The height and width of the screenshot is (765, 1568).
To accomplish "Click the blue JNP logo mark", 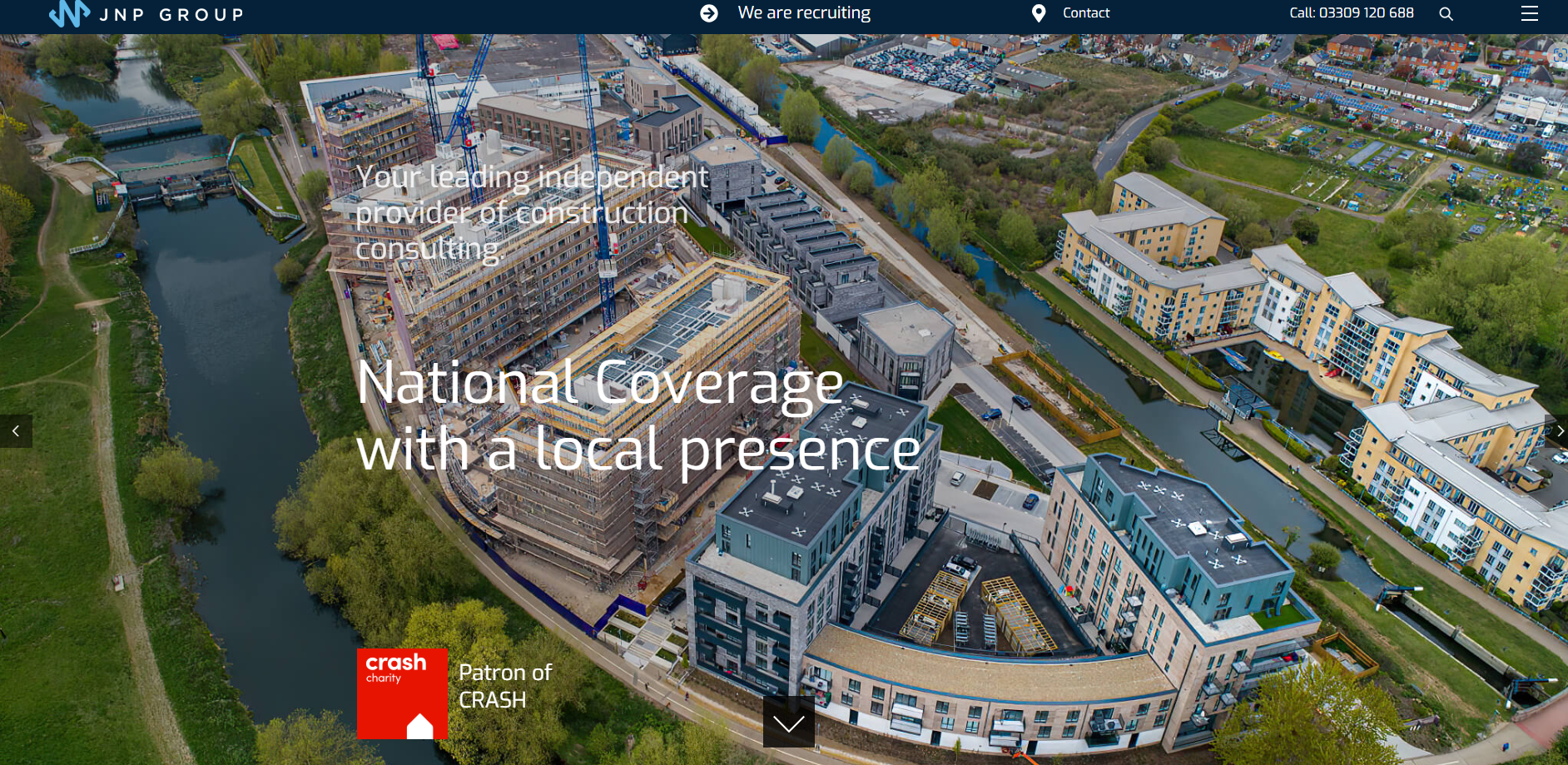I will coord(69,13).
